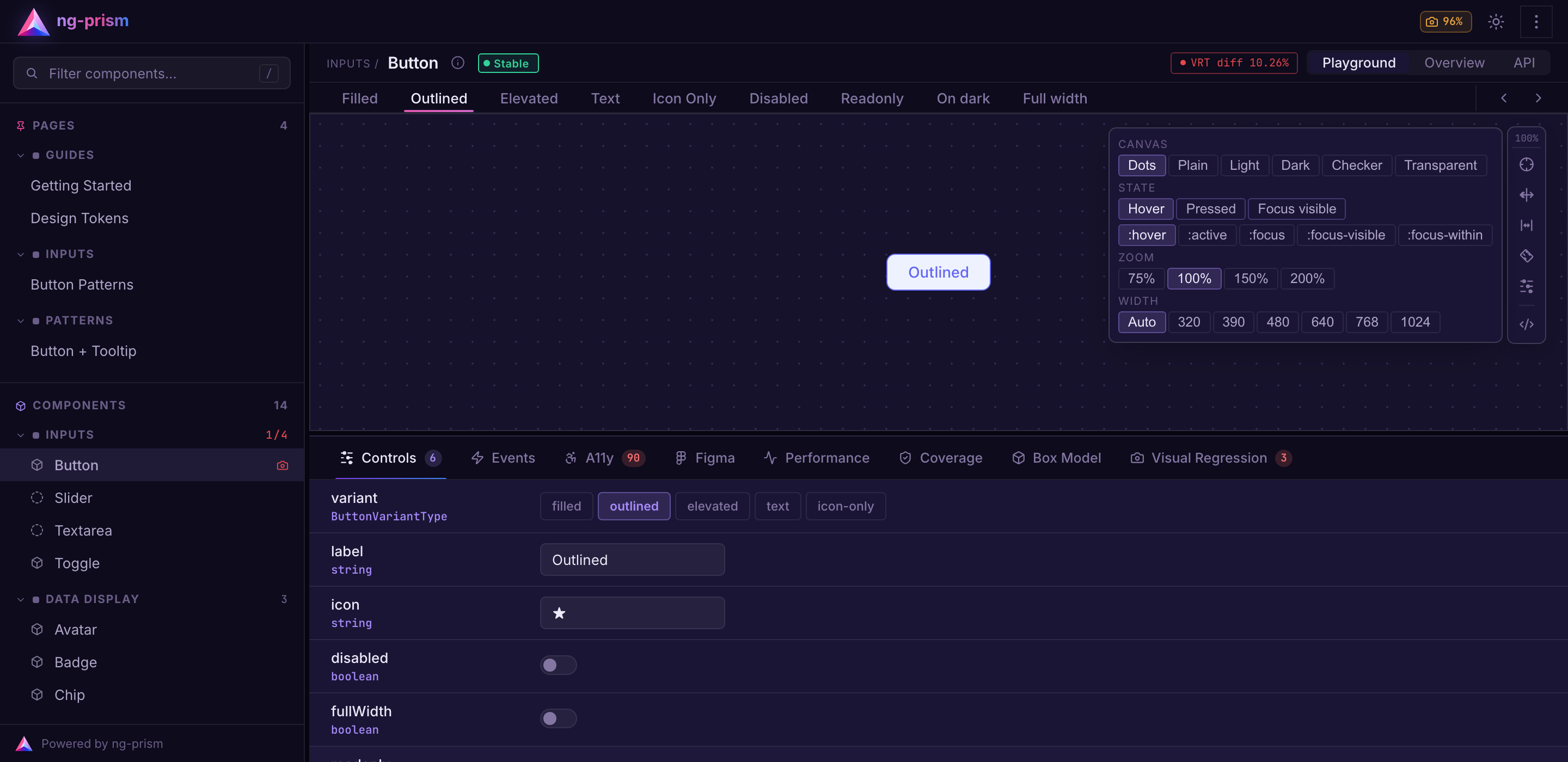The image size is (1568, 762).
Task: Set canvas width to 768
Action: pos(1367,322)
